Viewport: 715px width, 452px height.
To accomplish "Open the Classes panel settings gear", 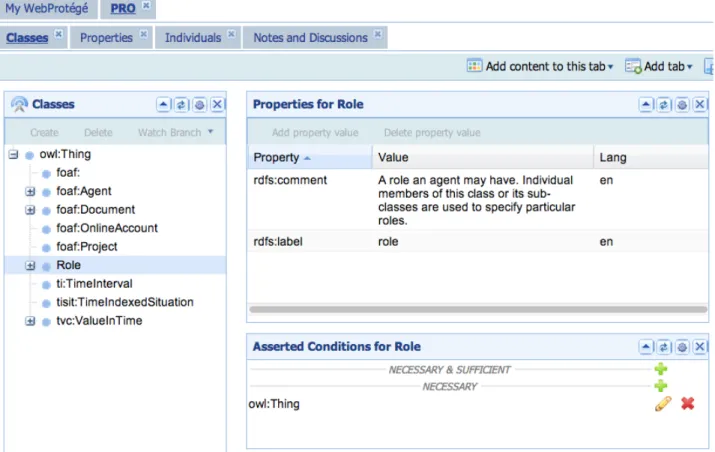I will (x=199, y=104).
